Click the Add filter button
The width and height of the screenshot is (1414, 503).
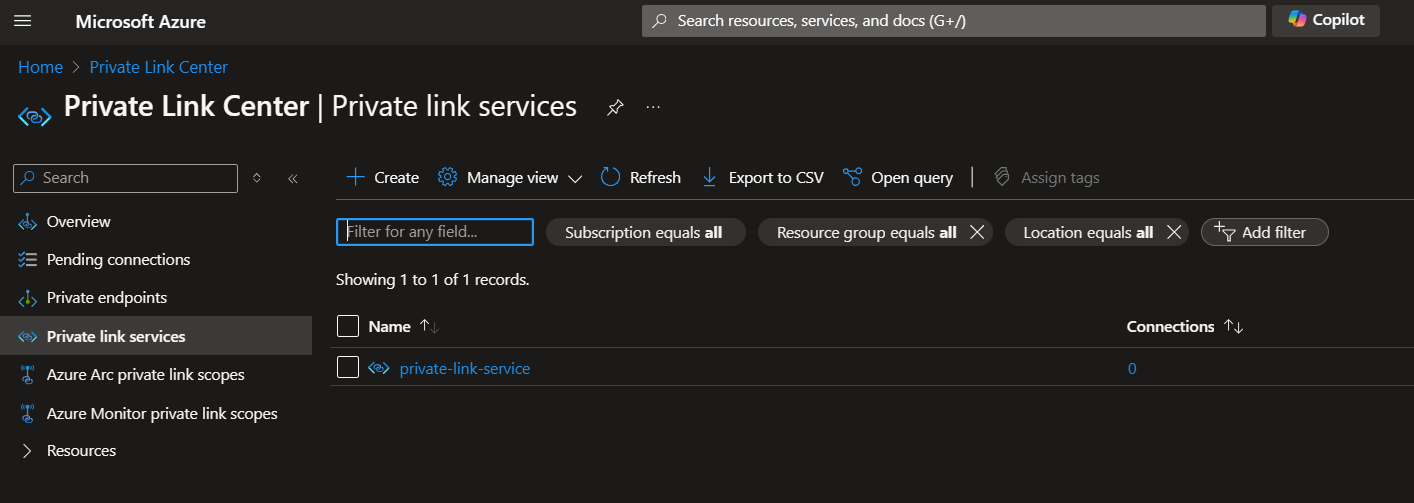(x=1264, y=232)
